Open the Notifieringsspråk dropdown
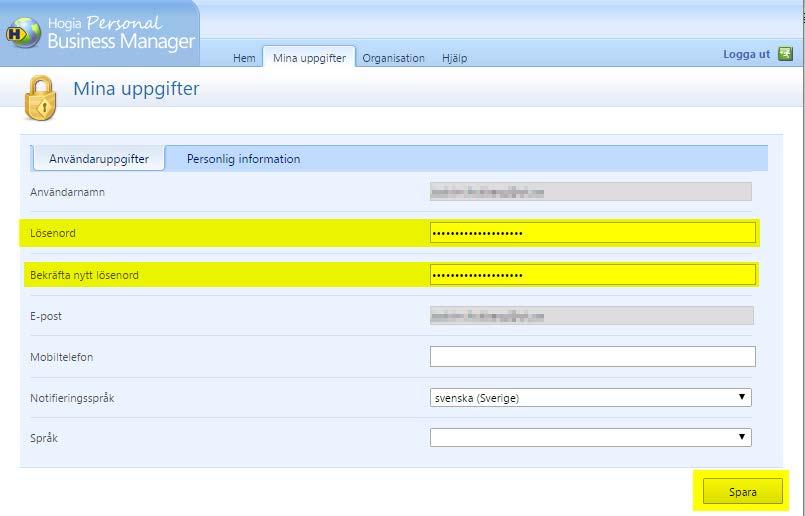Image resolution: width=805 pixels, height=516 pixels. click(x=590, y=397)
